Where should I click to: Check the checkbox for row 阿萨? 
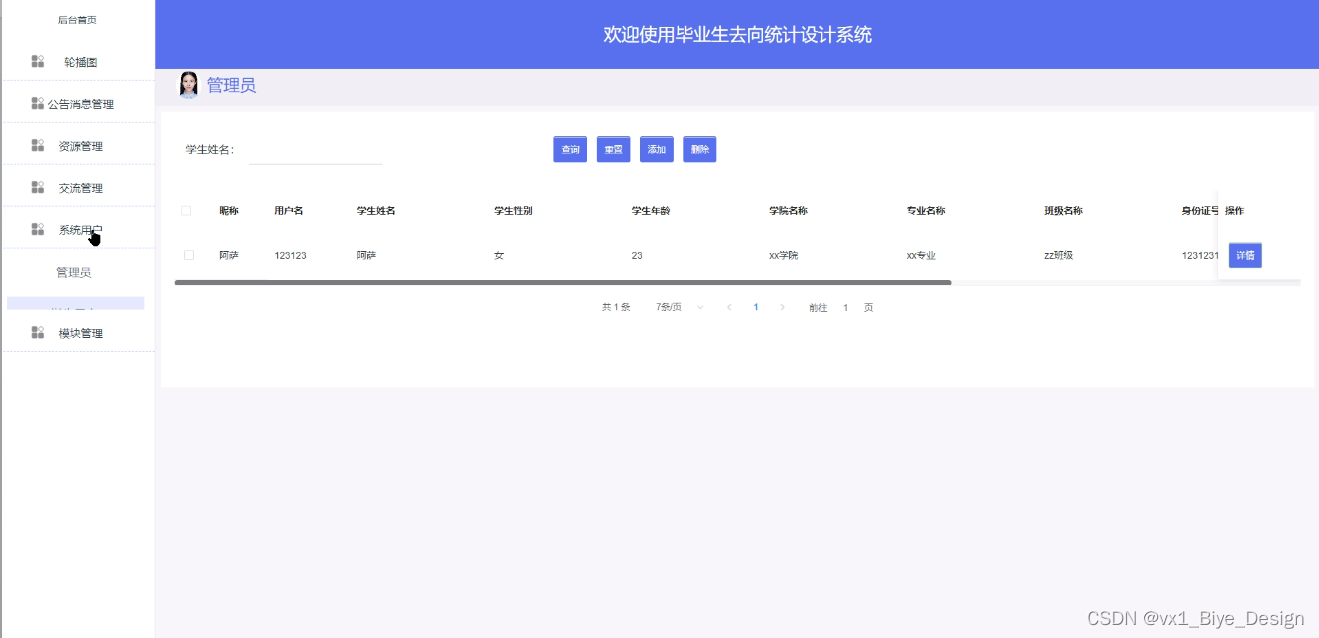(189, 255)
